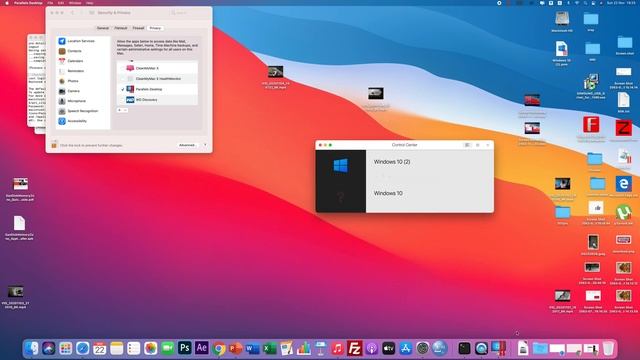Click the Windows logo thumbnail in Control Center
The height and width of the screenshot is (360, 640).
point(341,165)
